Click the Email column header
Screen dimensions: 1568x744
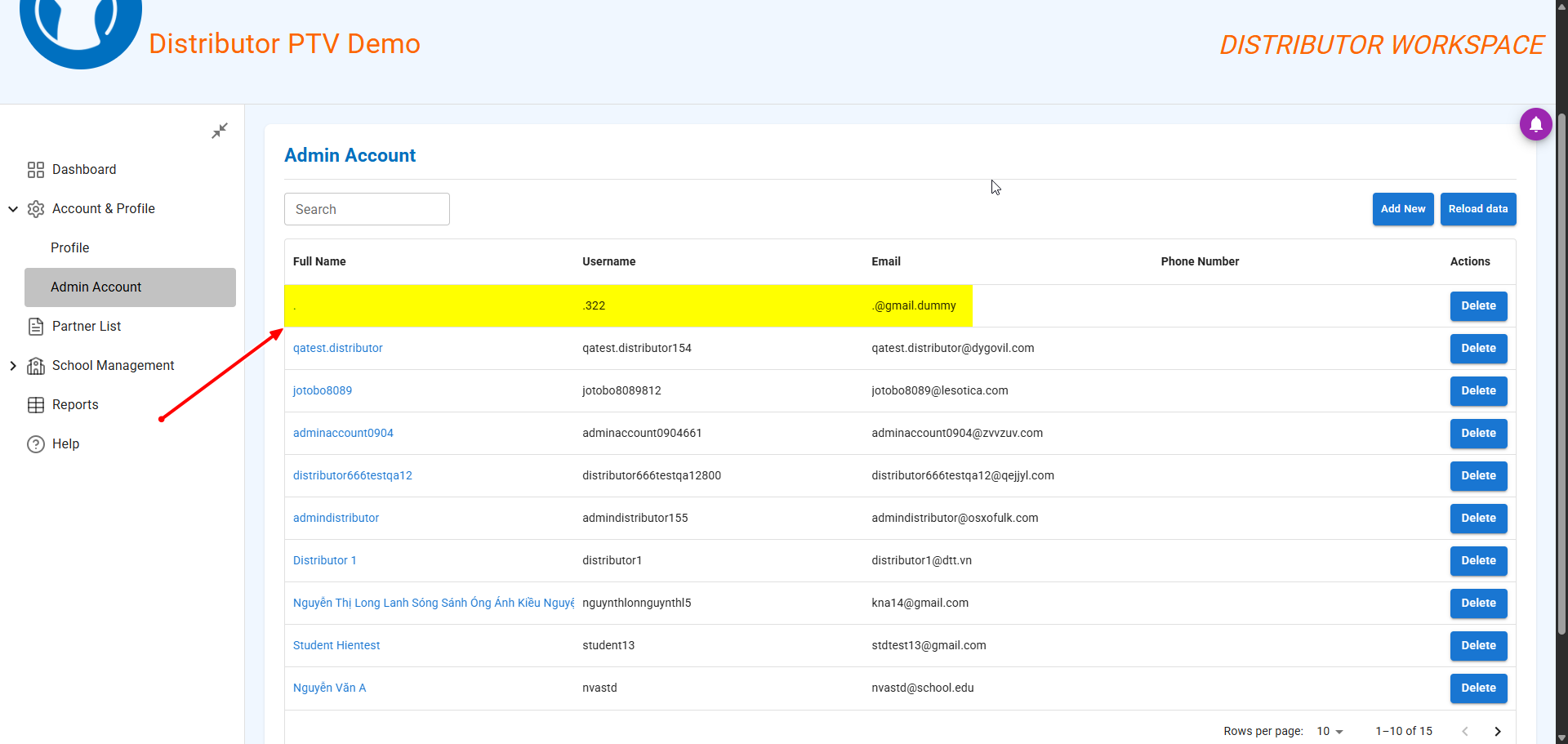(886, 261)
